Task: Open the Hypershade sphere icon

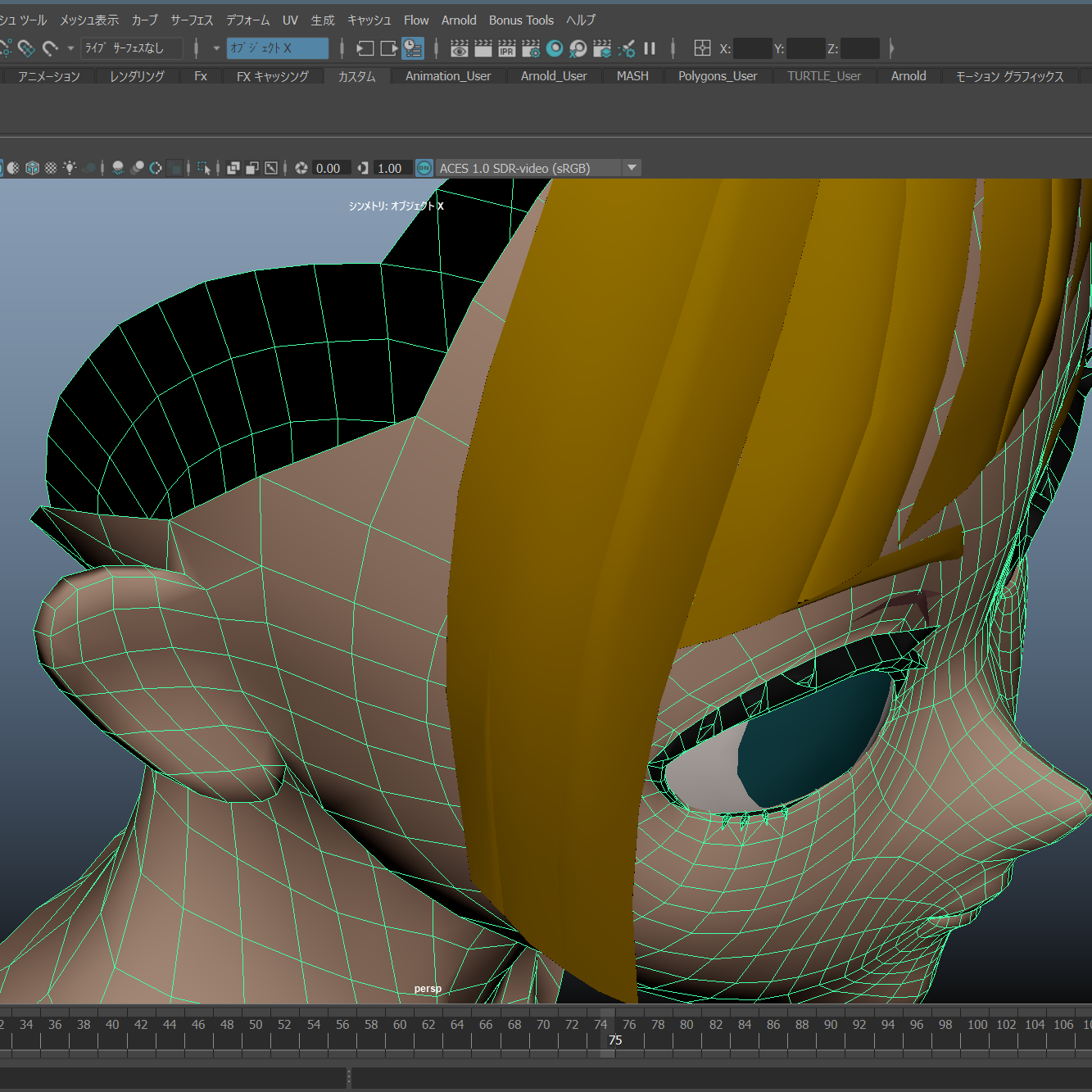Action: tap(555, 48)
